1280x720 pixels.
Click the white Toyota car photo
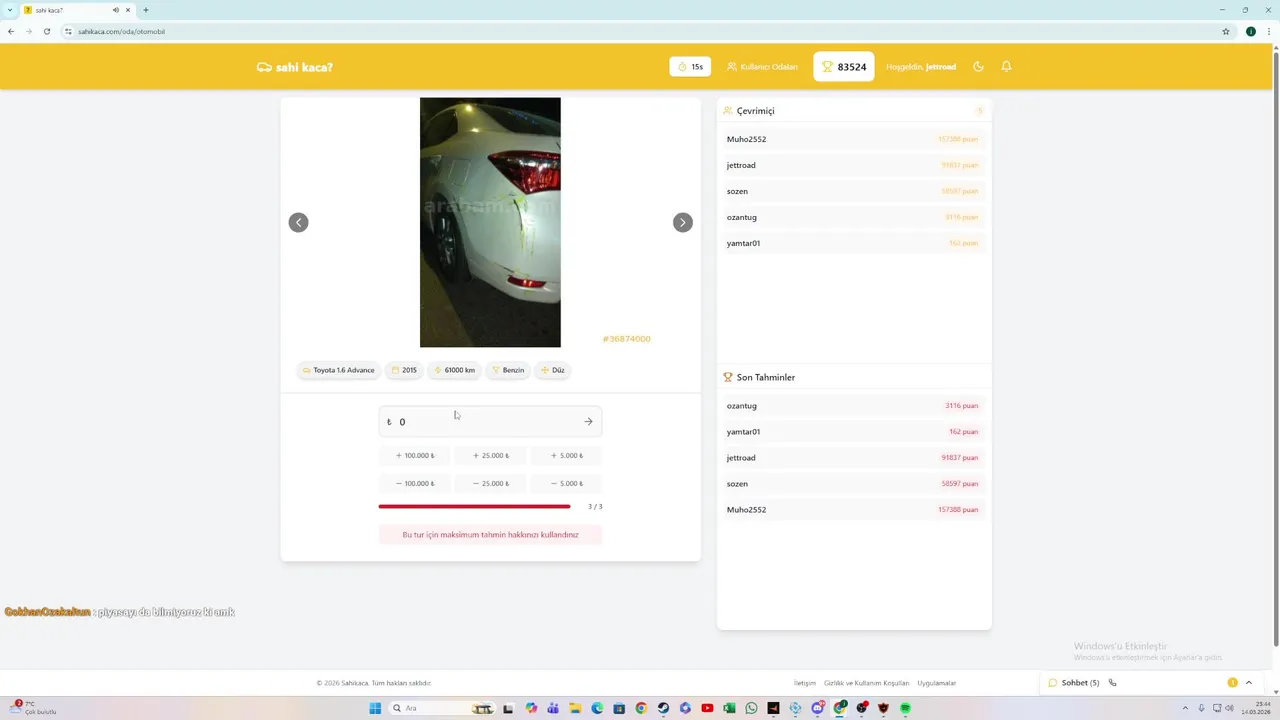tap(490, 222)
